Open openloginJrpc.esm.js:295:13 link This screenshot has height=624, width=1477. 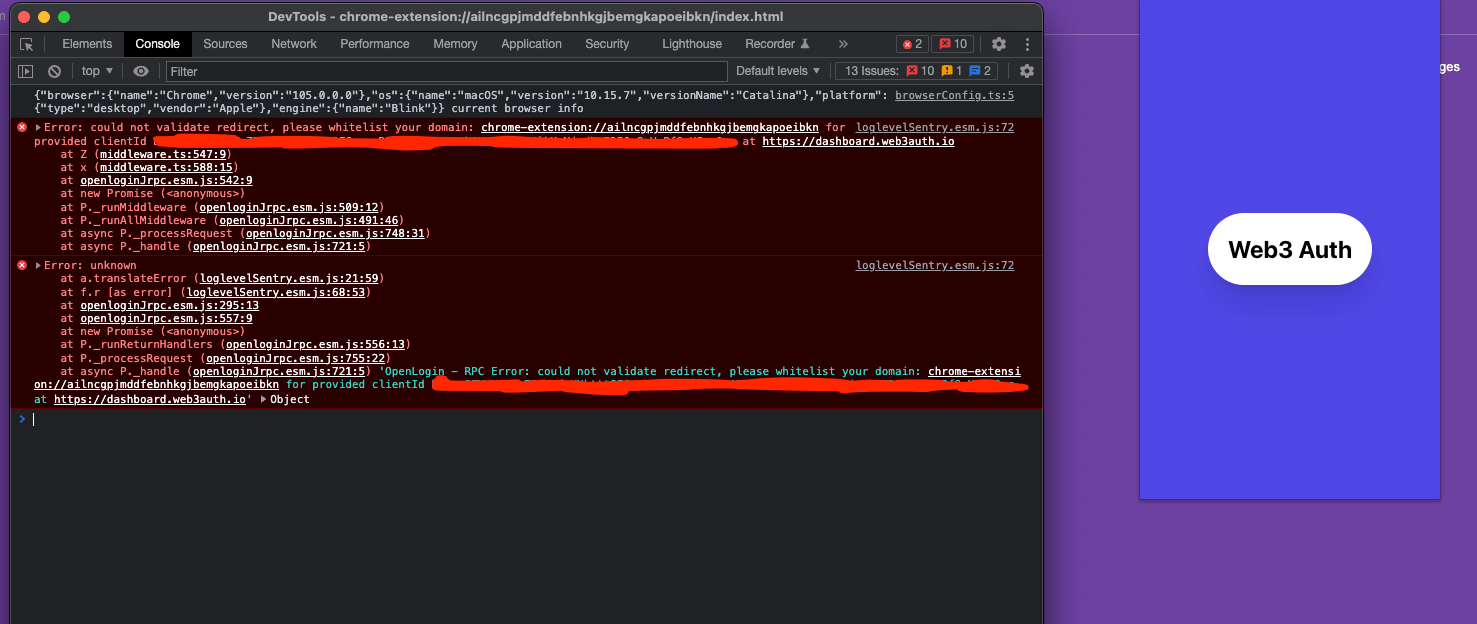pos(169,306)
